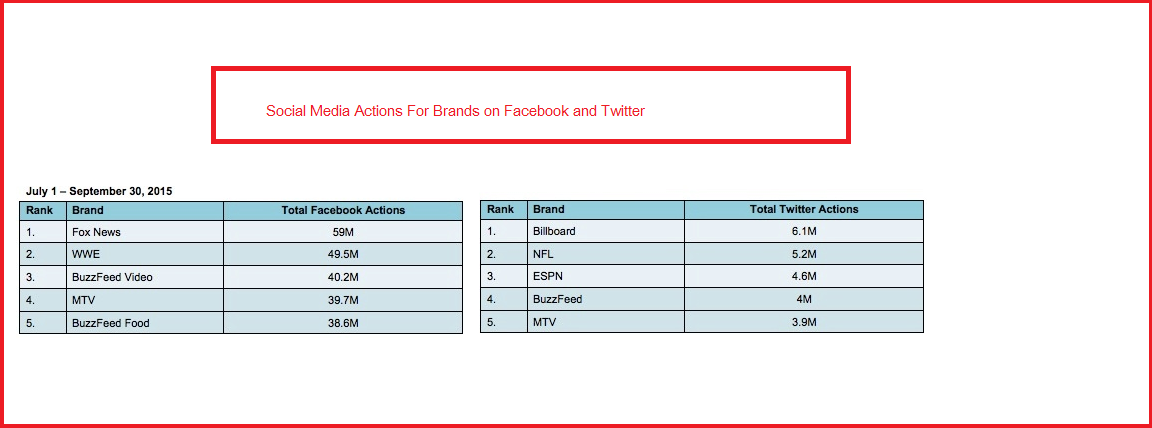The width and height of the screenshot is (1152, 428).
Task: Click the Total Twitter Actions column header
Action: coord(804,209)
